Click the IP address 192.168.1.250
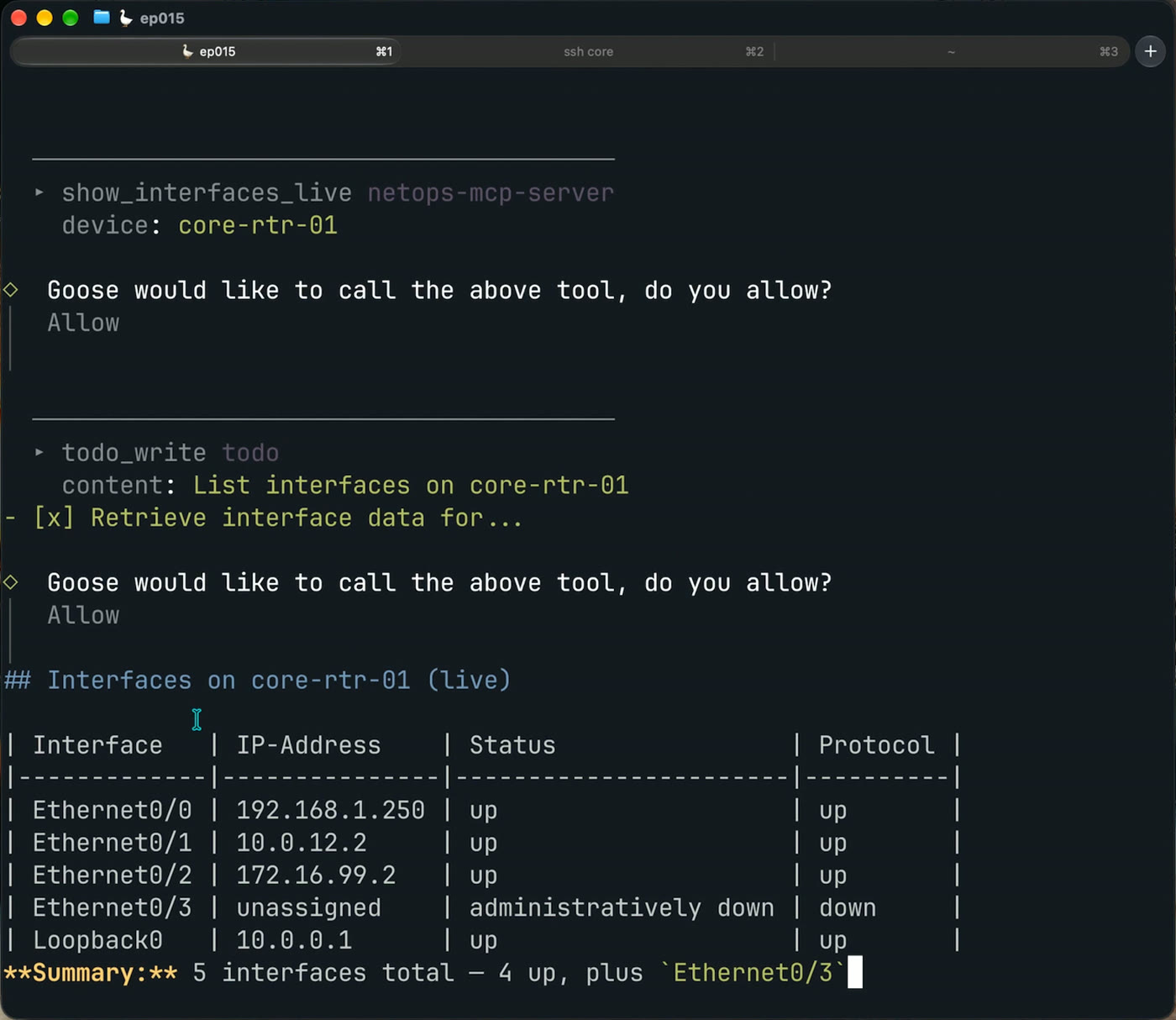The image size is (1176, 1020). [x=330, y=810]
